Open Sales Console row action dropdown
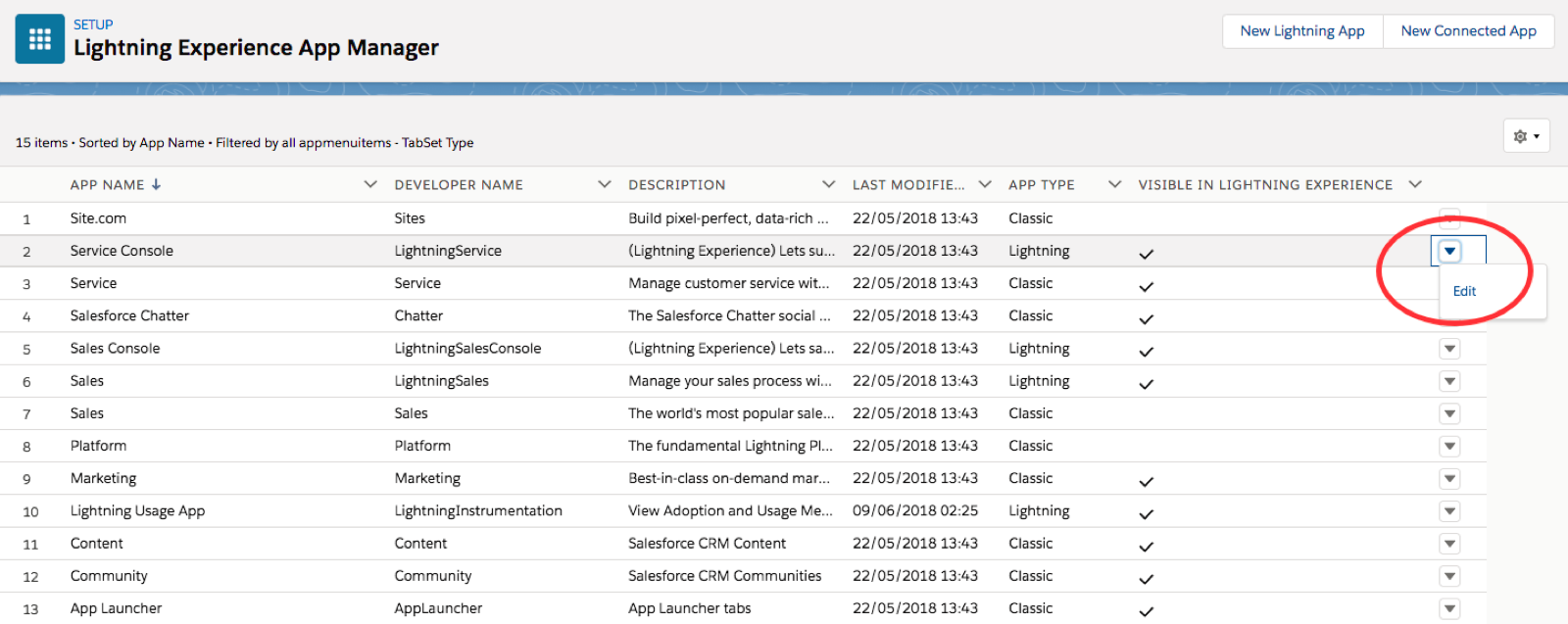 1449,349
